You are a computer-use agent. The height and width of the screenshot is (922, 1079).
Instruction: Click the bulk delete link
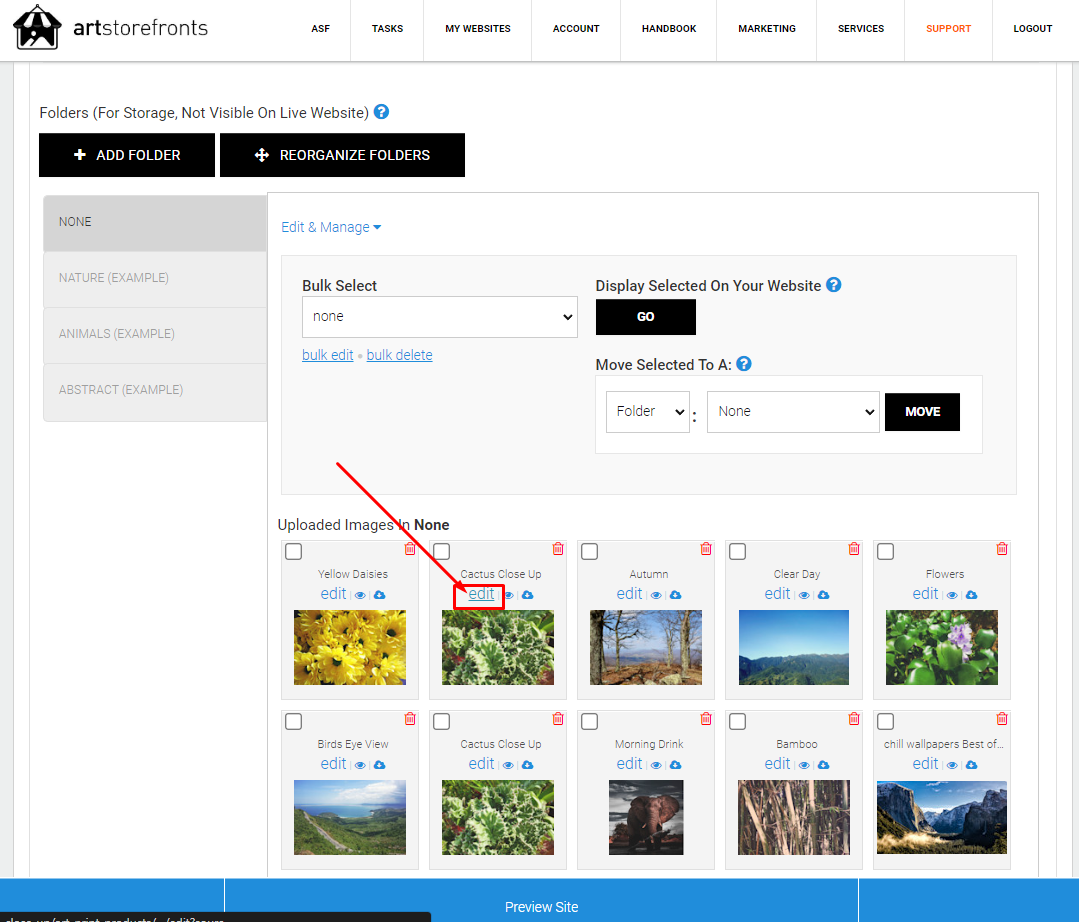point(399,355)
